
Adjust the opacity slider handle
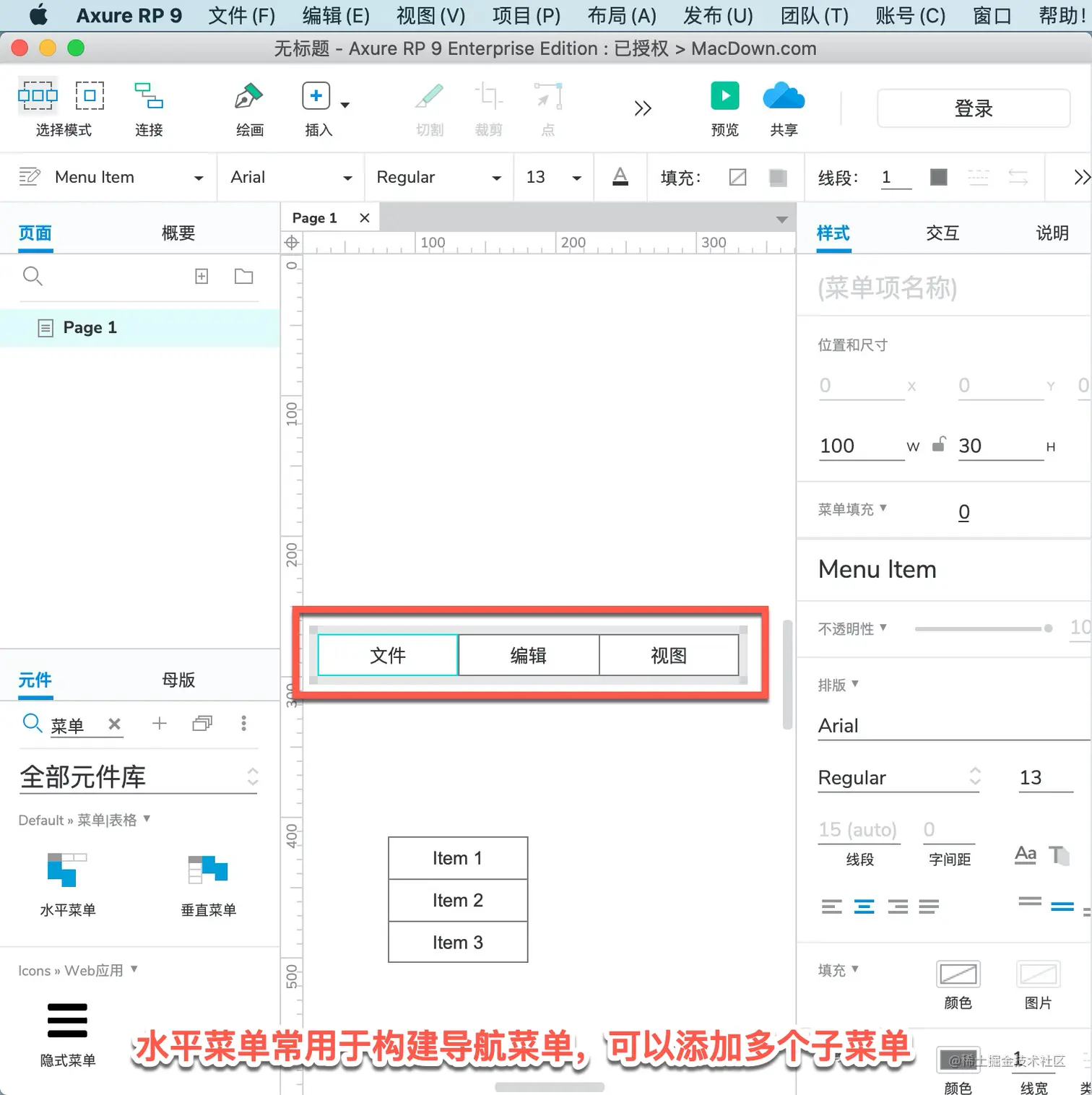(1048, 628)
